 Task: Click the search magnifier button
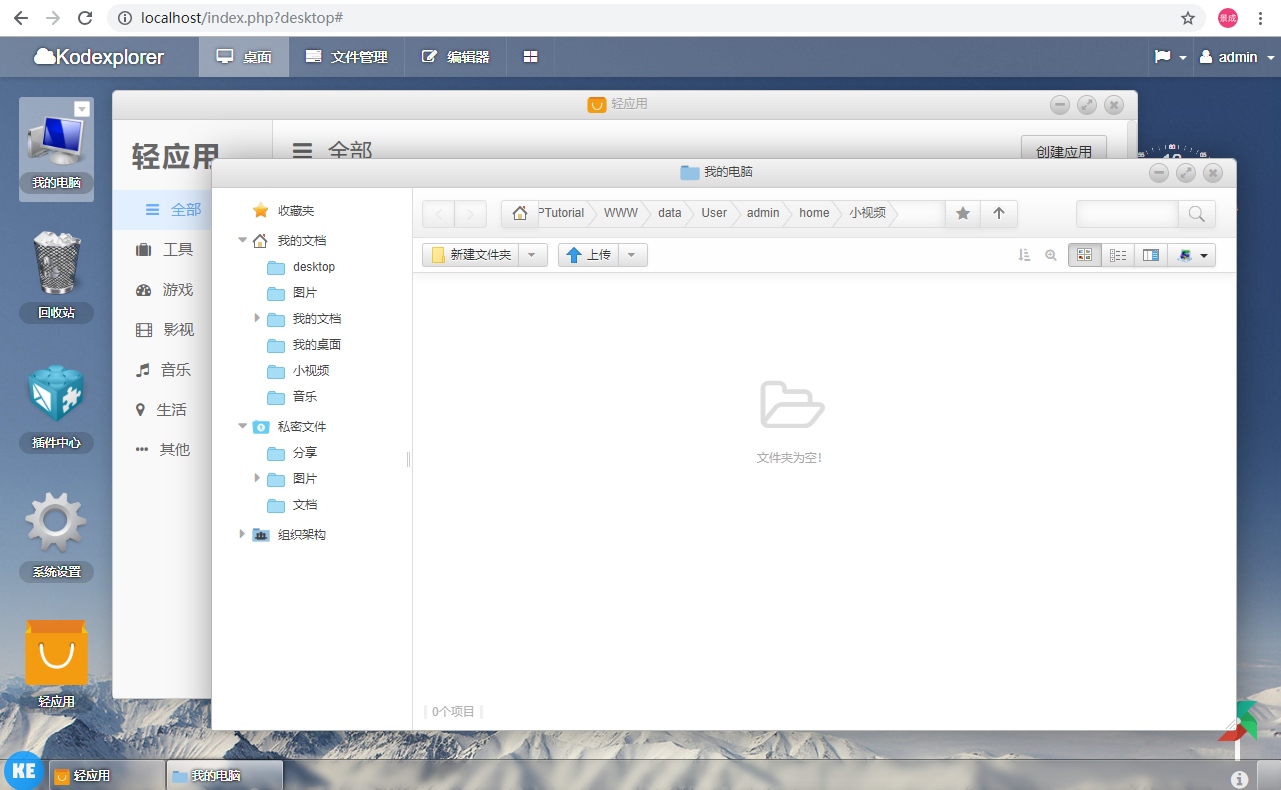click(x=1197, y=213)
